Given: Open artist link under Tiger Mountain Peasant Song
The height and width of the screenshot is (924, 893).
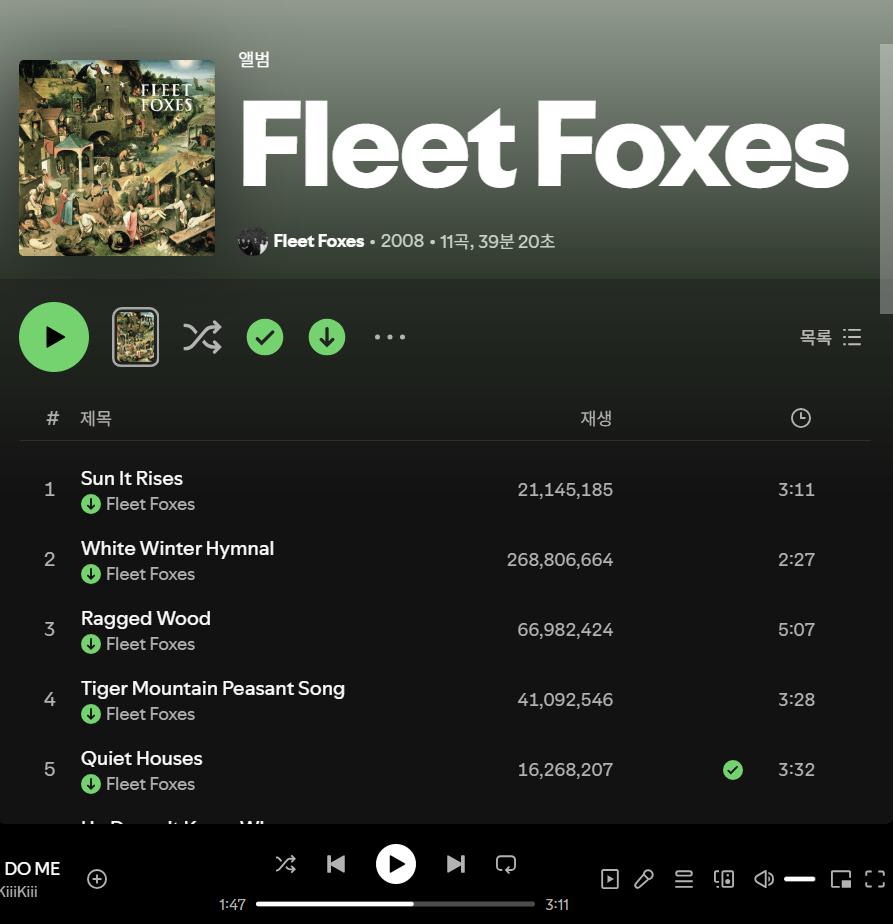Looking at the screenshot, I should (x=150, y=714).
